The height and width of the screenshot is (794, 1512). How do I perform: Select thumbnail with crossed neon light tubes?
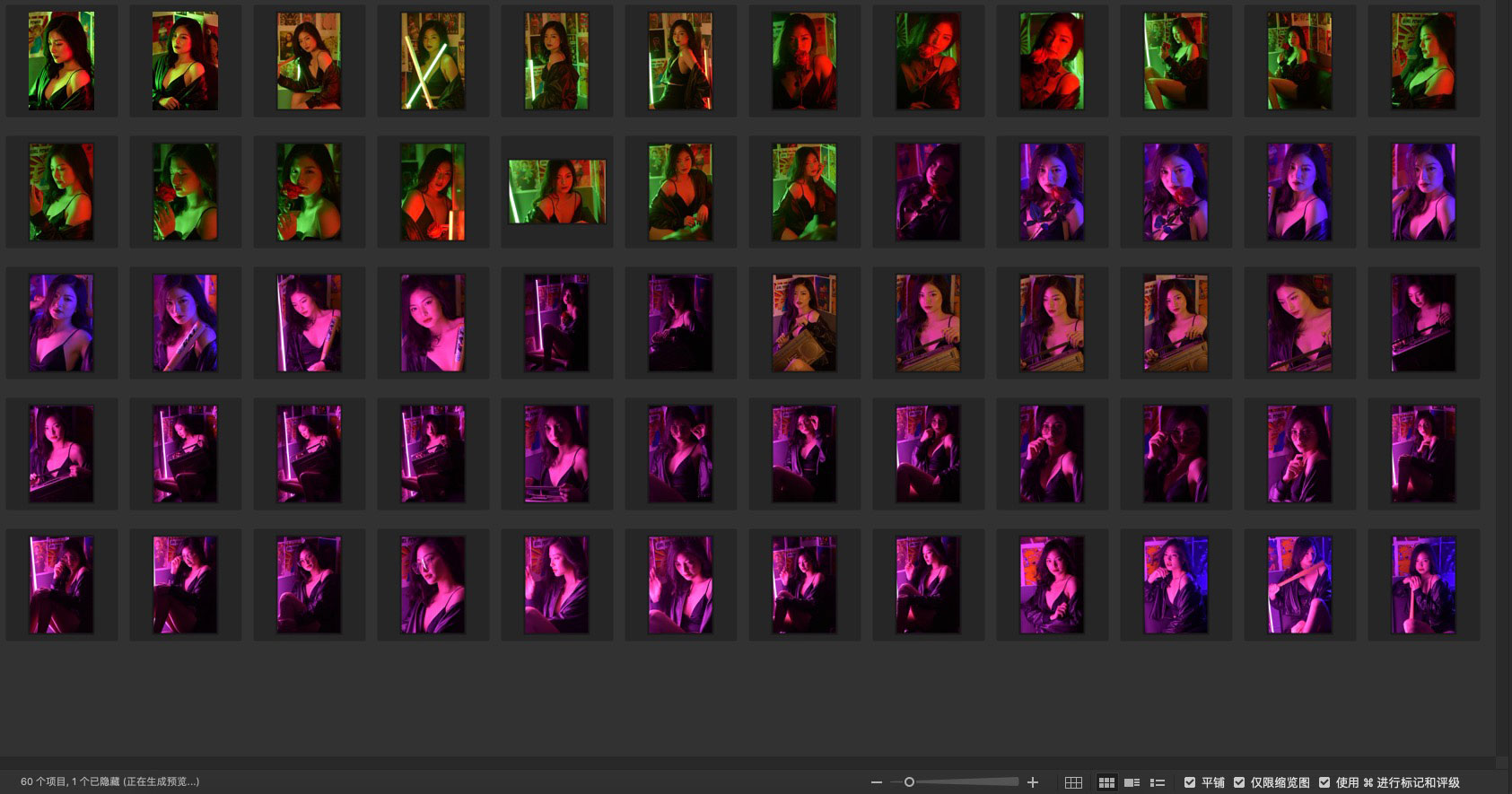tap(433, 61)
